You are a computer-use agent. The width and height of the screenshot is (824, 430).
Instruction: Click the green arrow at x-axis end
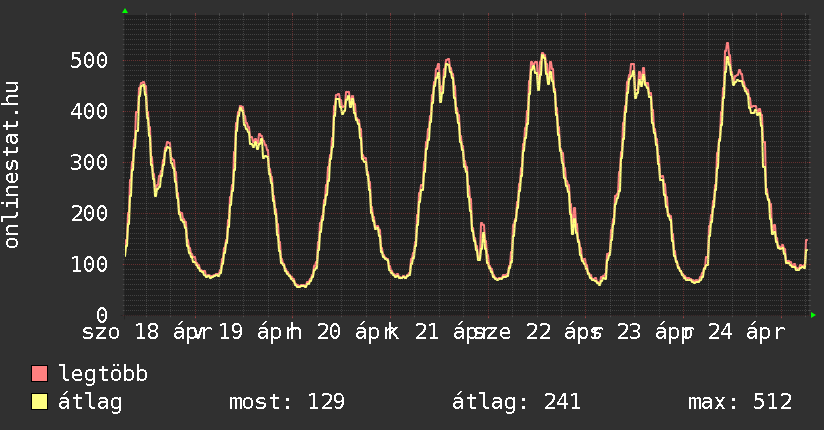click(x=813, y=315)
